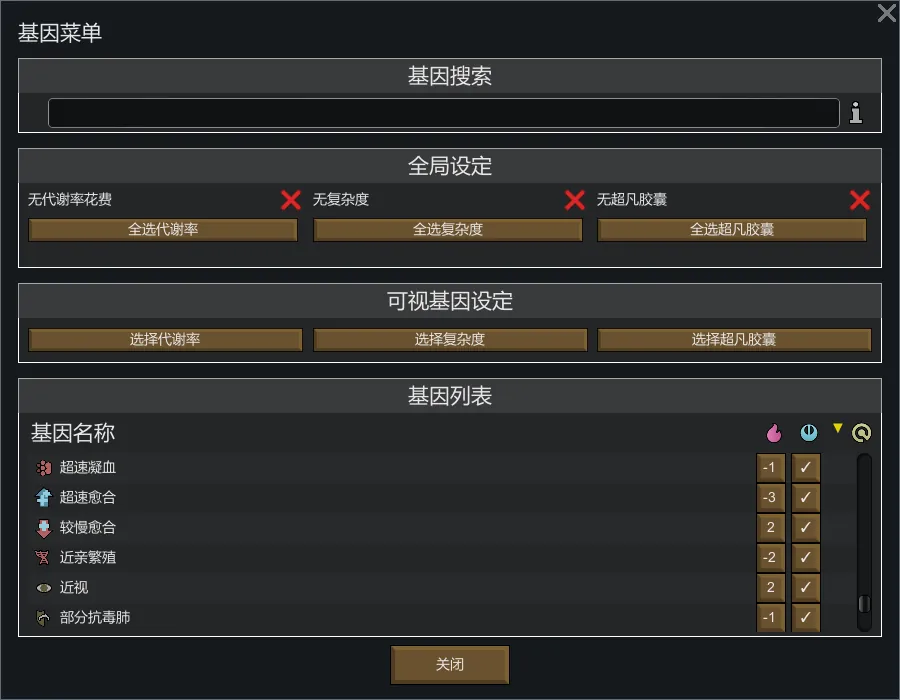Click the 关闭 button
Viewport: 900px width, 700px height.
(x=450, y=665)
